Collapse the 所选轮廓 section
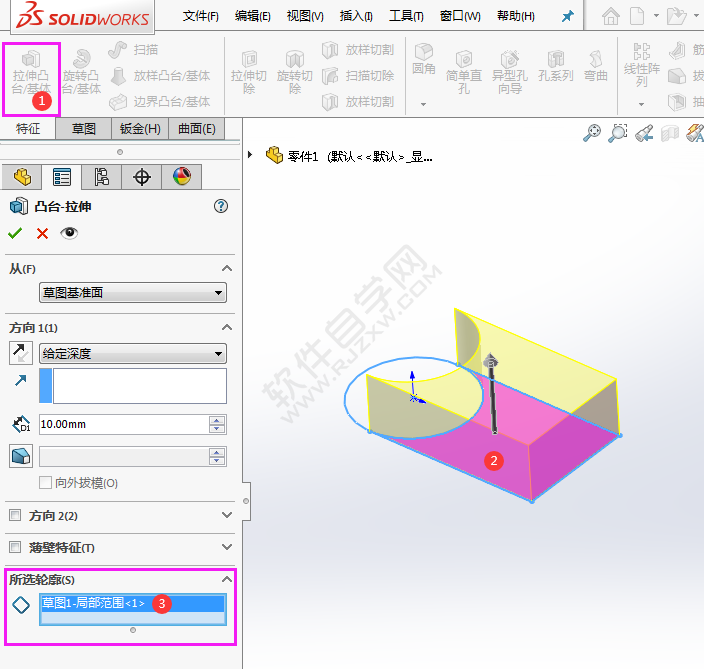The width and height of the screenshot is (704, 669). (x=227, y=579)
